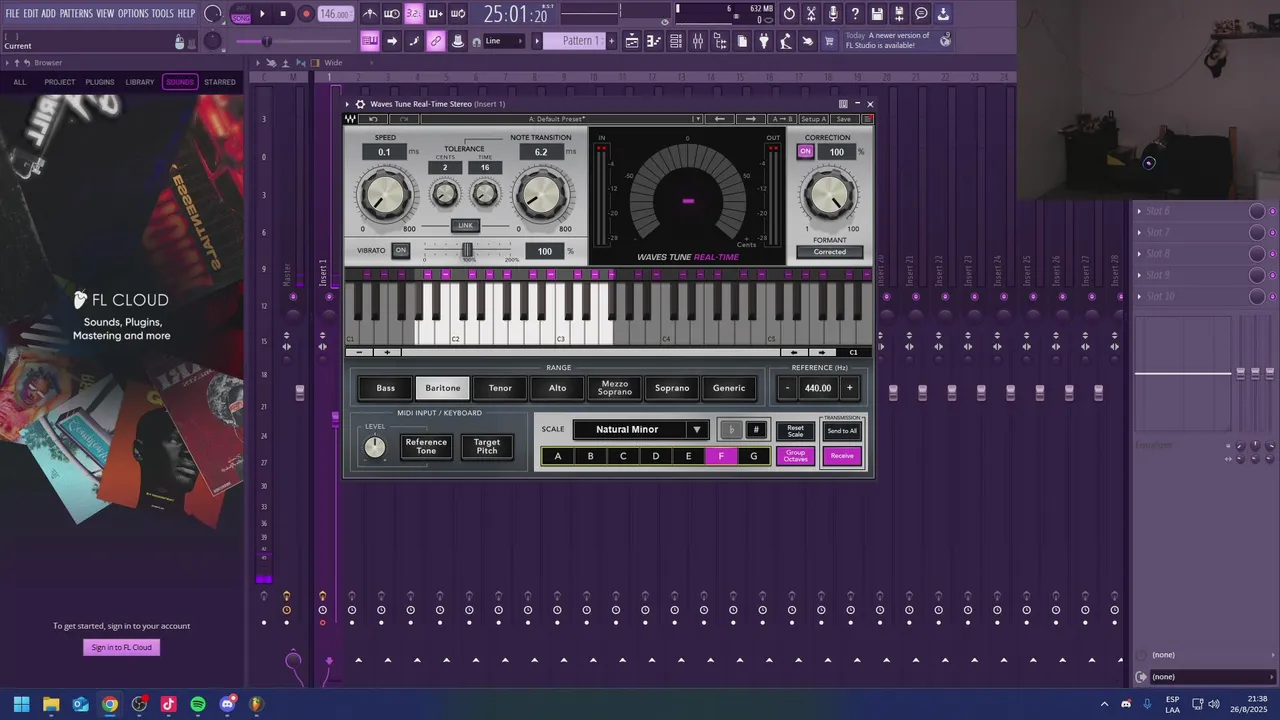Increase reference frequency with plus button
Viewport: 1280px width, 720px height.
(850, 388)
